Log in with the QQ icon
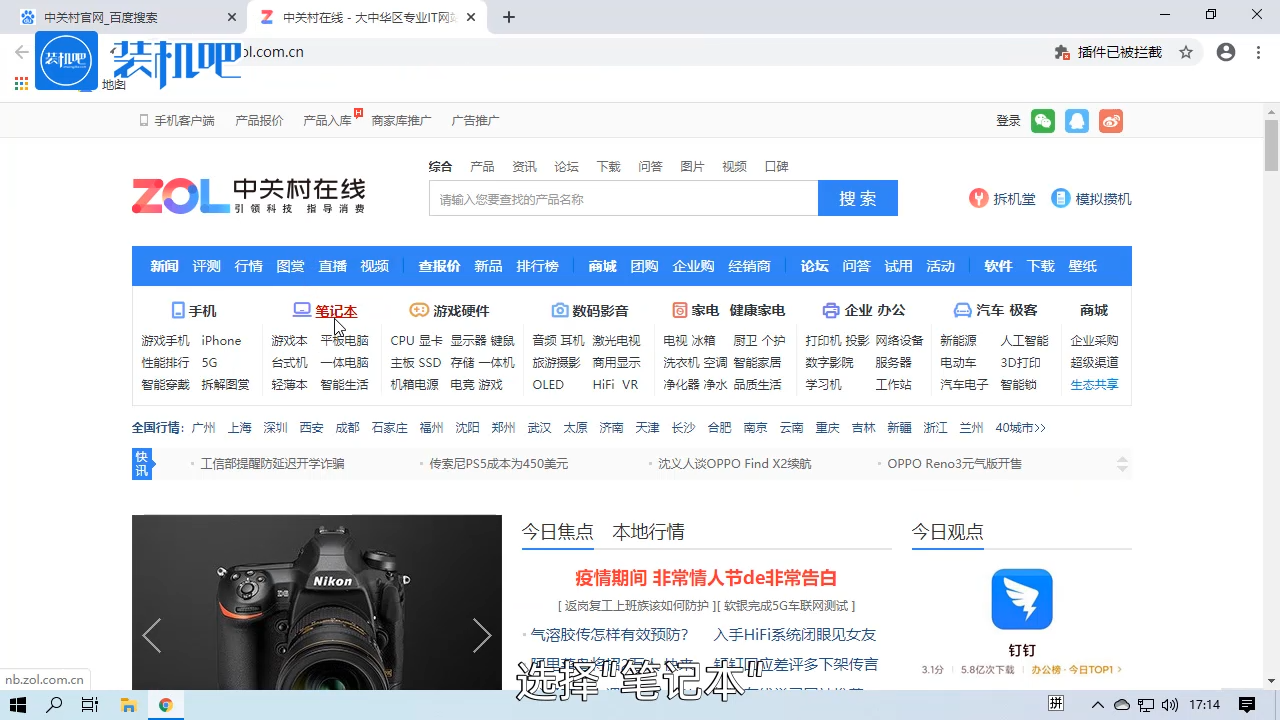 pyautogui.click(x=1077, y=120)
